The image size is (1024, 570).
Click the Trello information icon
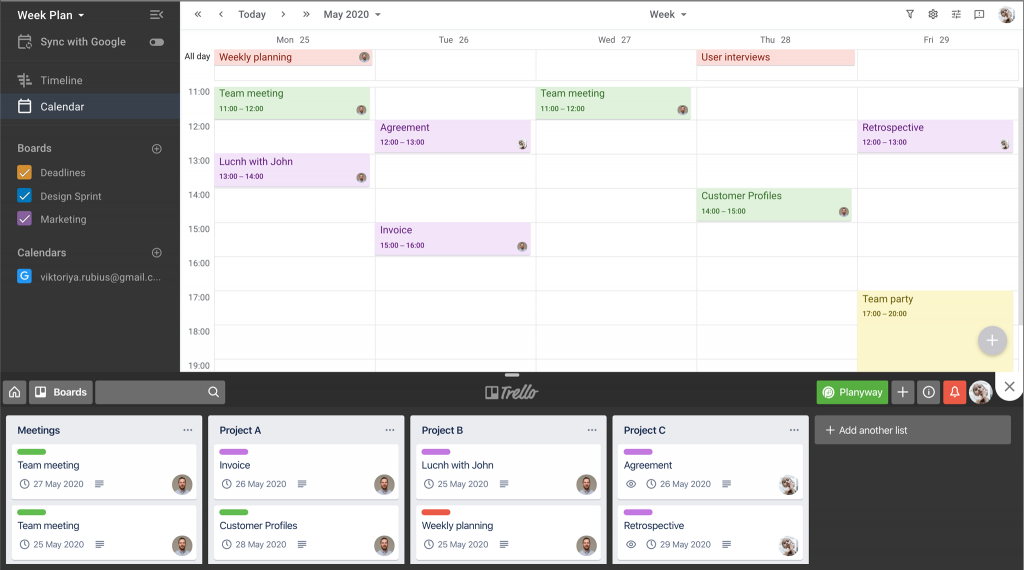pyautogui.click(x=929, y=392)
